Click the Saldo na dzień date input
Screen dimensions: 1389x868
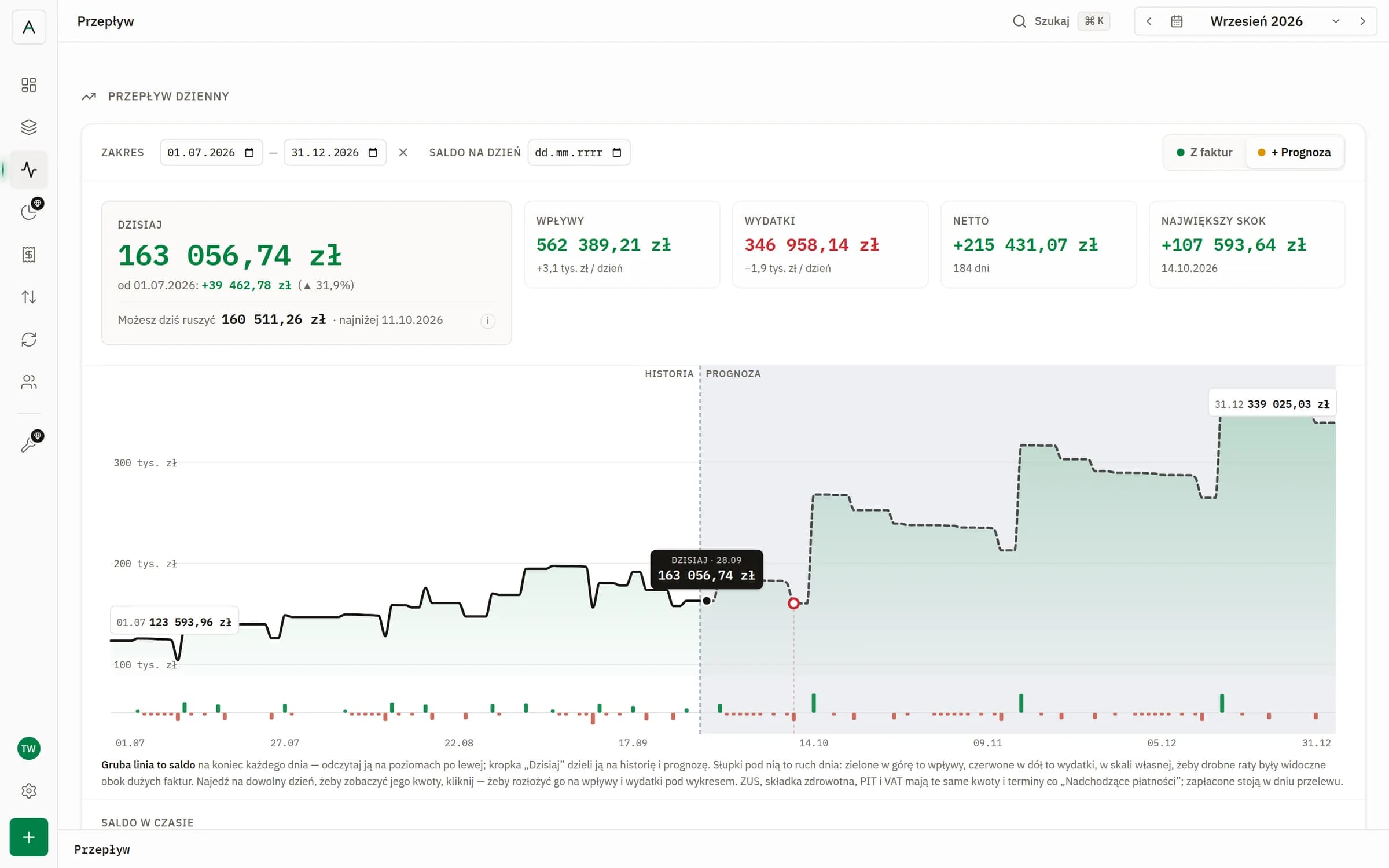click(579, 153)
